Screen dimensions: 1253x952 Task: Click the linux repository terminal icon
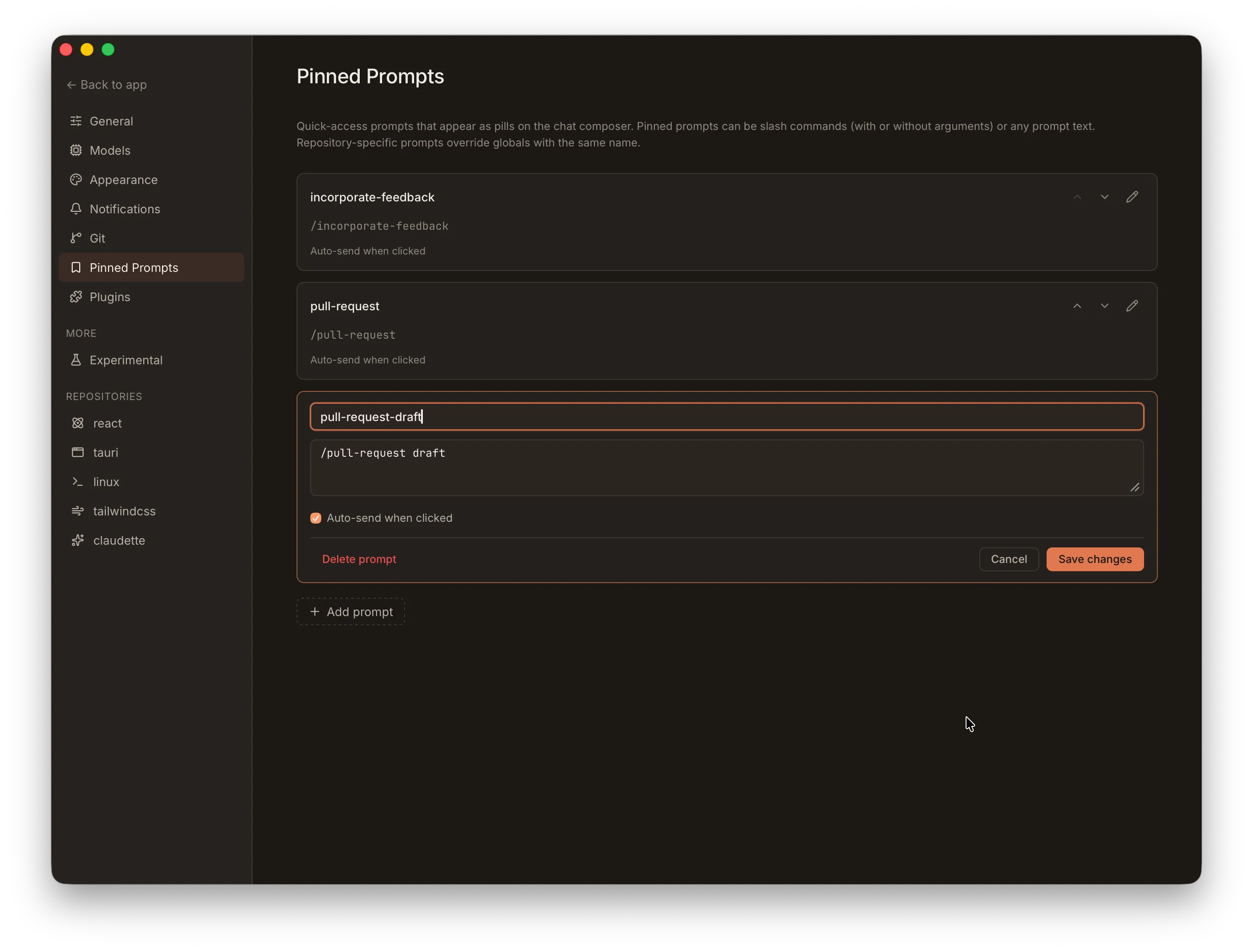tap(78, 481)
